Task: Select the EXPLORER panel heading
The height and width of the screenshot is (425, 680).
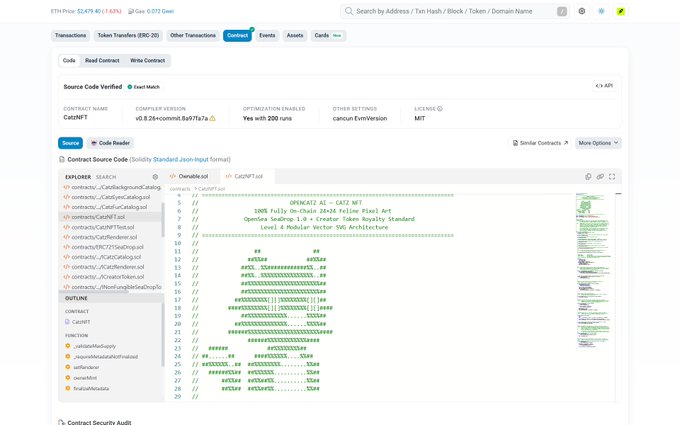Action: (78, 177)
